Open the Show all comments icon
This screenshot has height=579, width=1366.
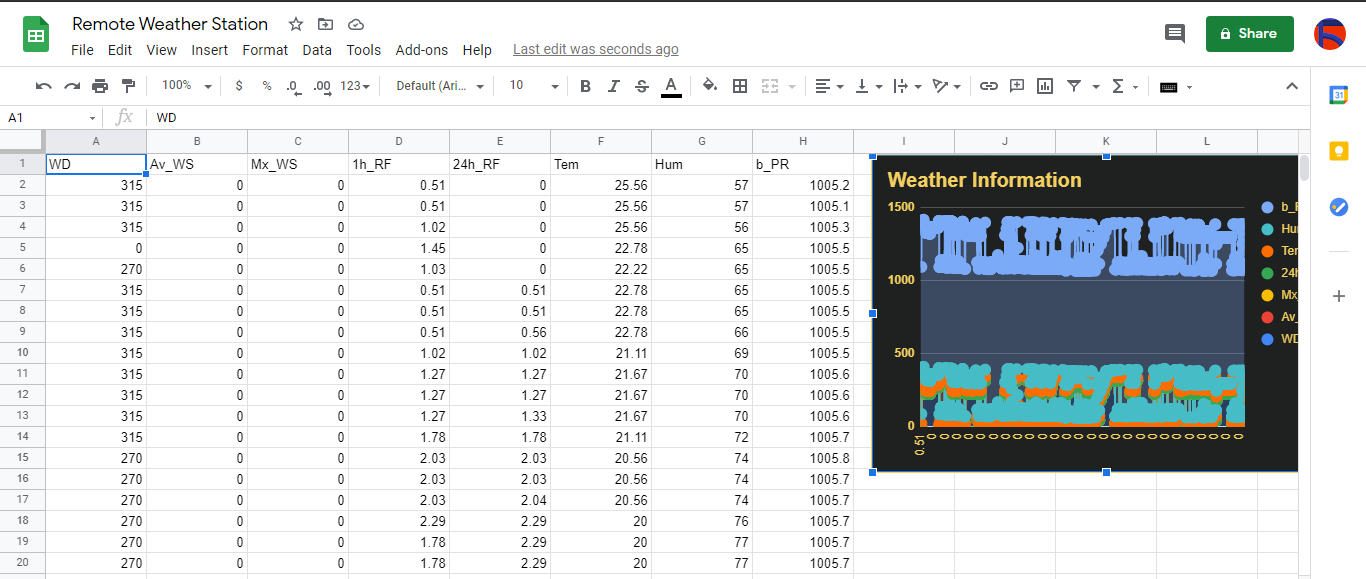[x=1175, y=33]
